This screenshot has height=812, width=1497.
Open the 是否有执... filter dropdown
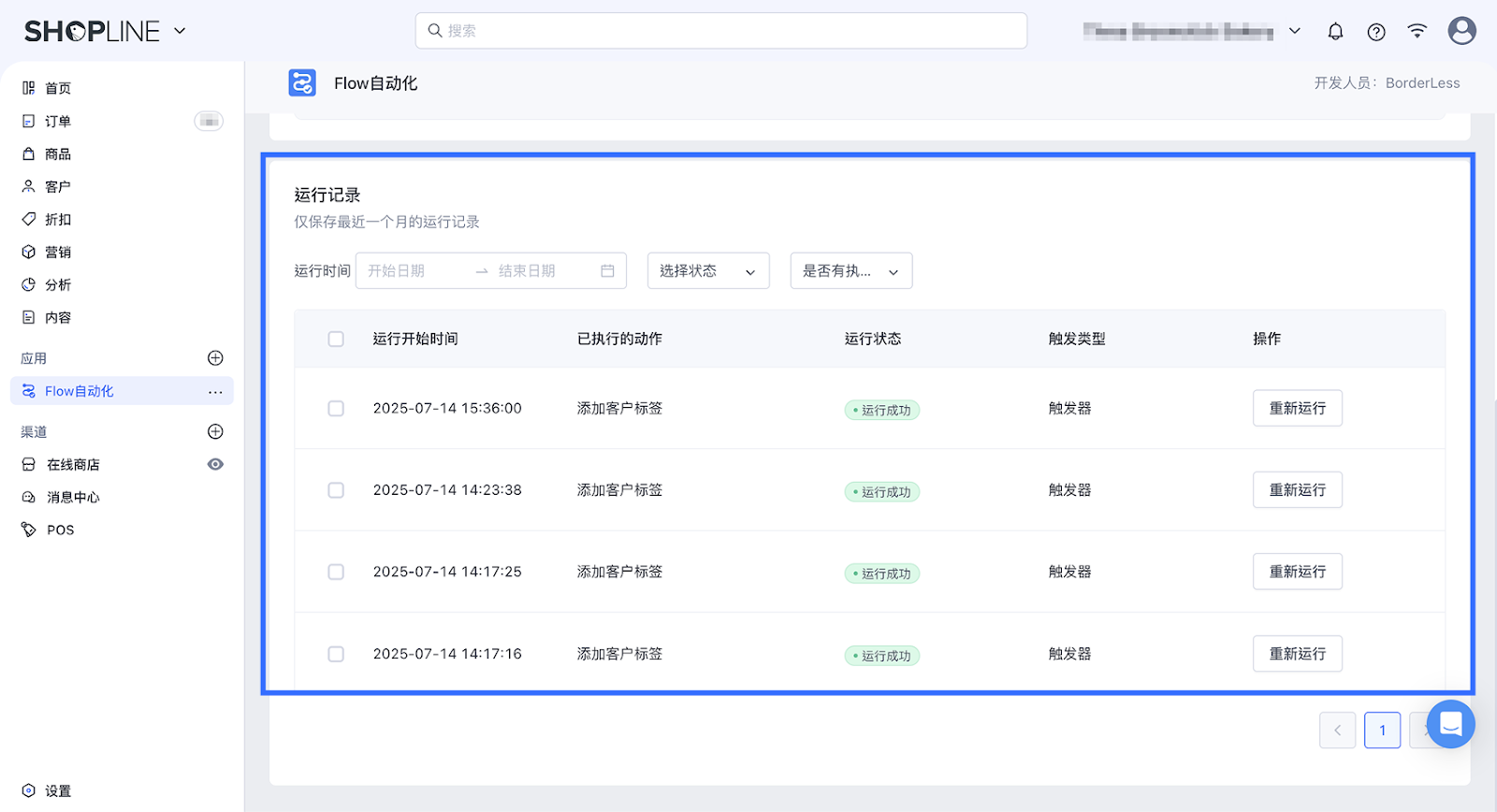coord(850,271)
